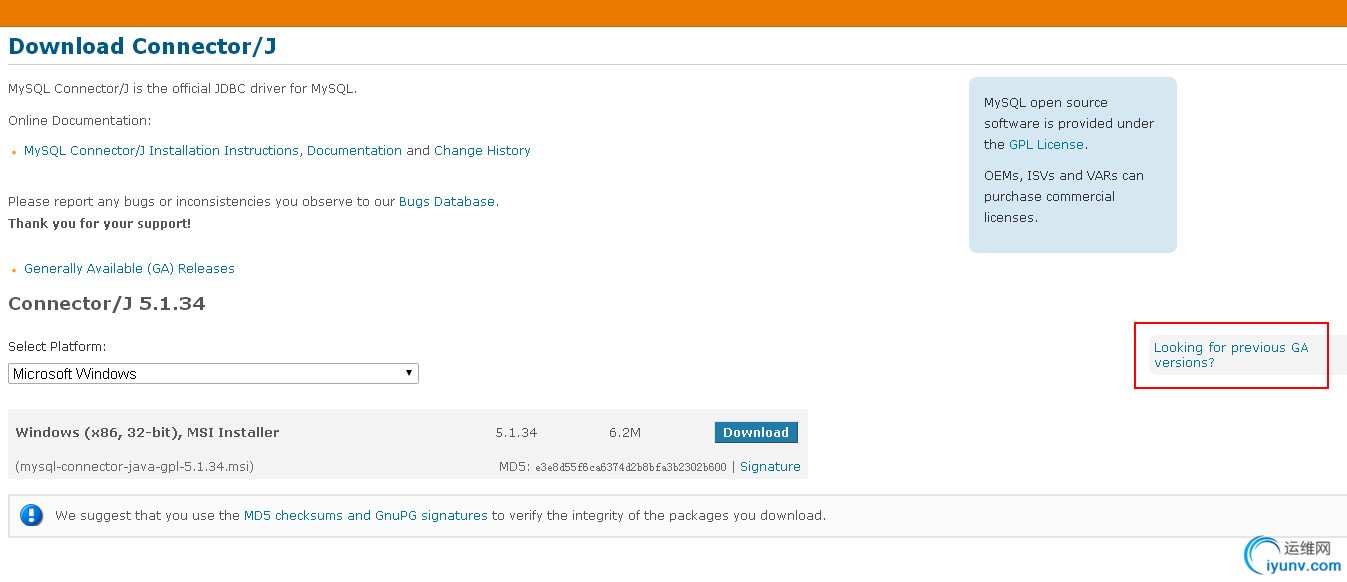Click the Connector/J 5.1.34 version heading
This screenshot has width=1347, height=582.
point(107,304)
